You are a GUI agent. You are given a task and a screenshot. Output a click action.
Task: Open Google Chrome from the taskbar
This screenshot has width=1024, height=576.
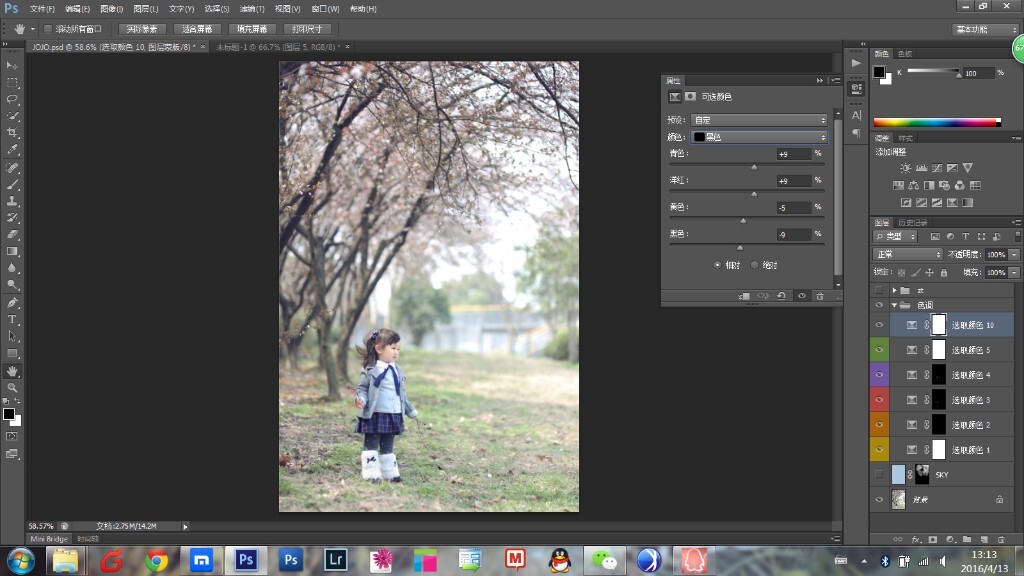(x=157, y=560)
